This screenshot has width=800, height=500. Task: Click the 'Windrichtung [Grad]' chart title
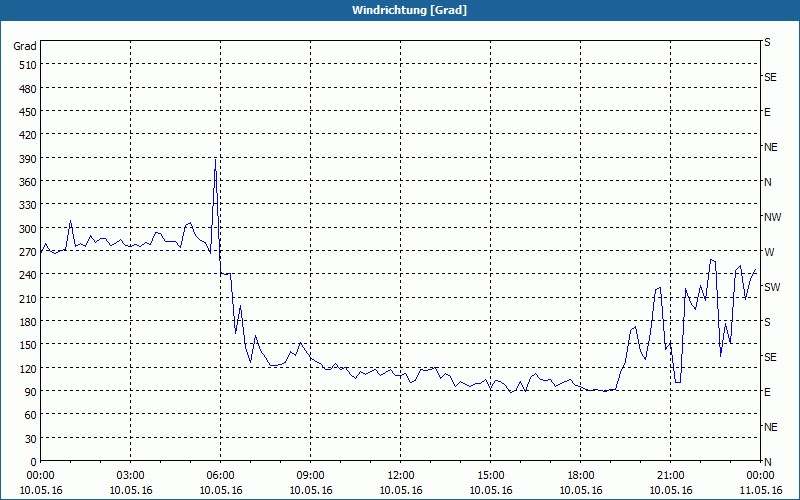409,10
